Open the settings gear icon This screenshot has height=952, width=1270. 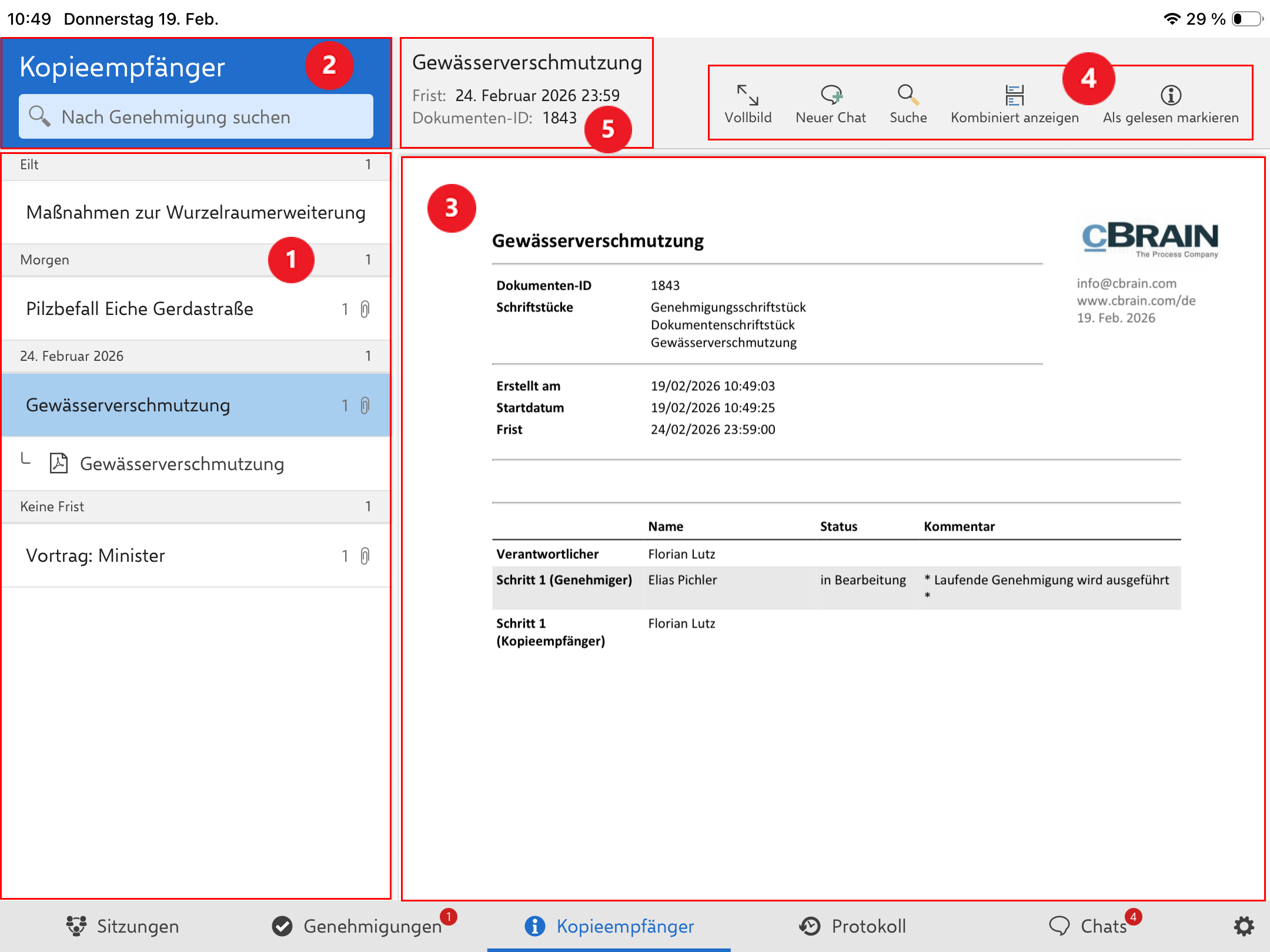pos(1244,926)
